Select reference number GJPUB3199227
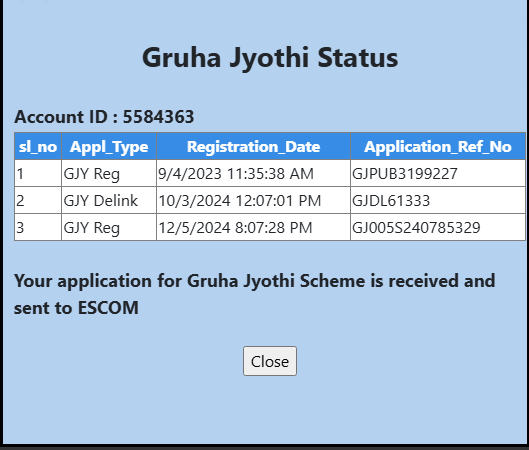Image resolution: width=529 pixels, height=450 pixels. pyautogui.click(x=438, y=173)
